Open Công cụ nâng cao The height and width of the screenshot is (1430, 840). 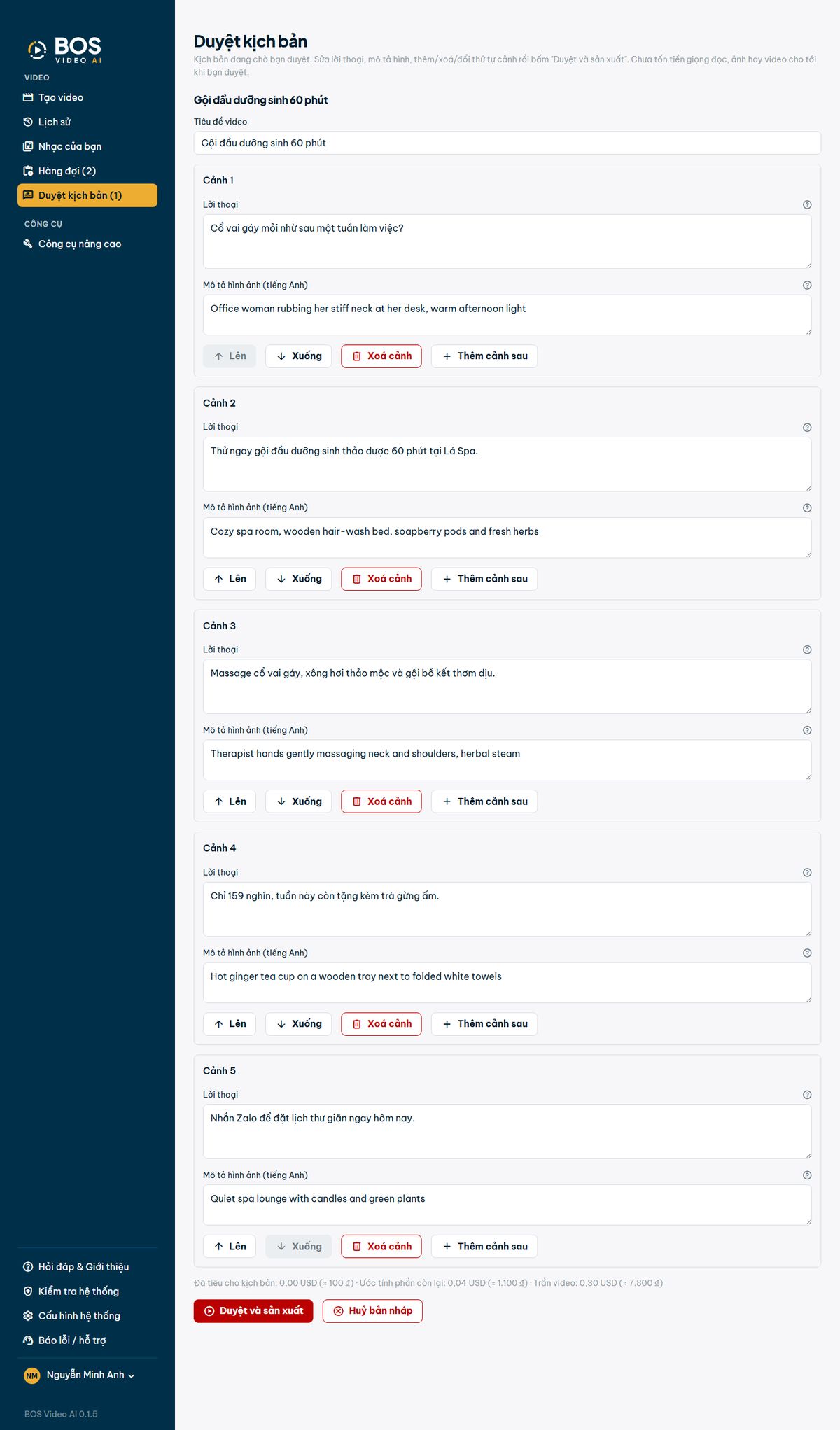point(87,244)
